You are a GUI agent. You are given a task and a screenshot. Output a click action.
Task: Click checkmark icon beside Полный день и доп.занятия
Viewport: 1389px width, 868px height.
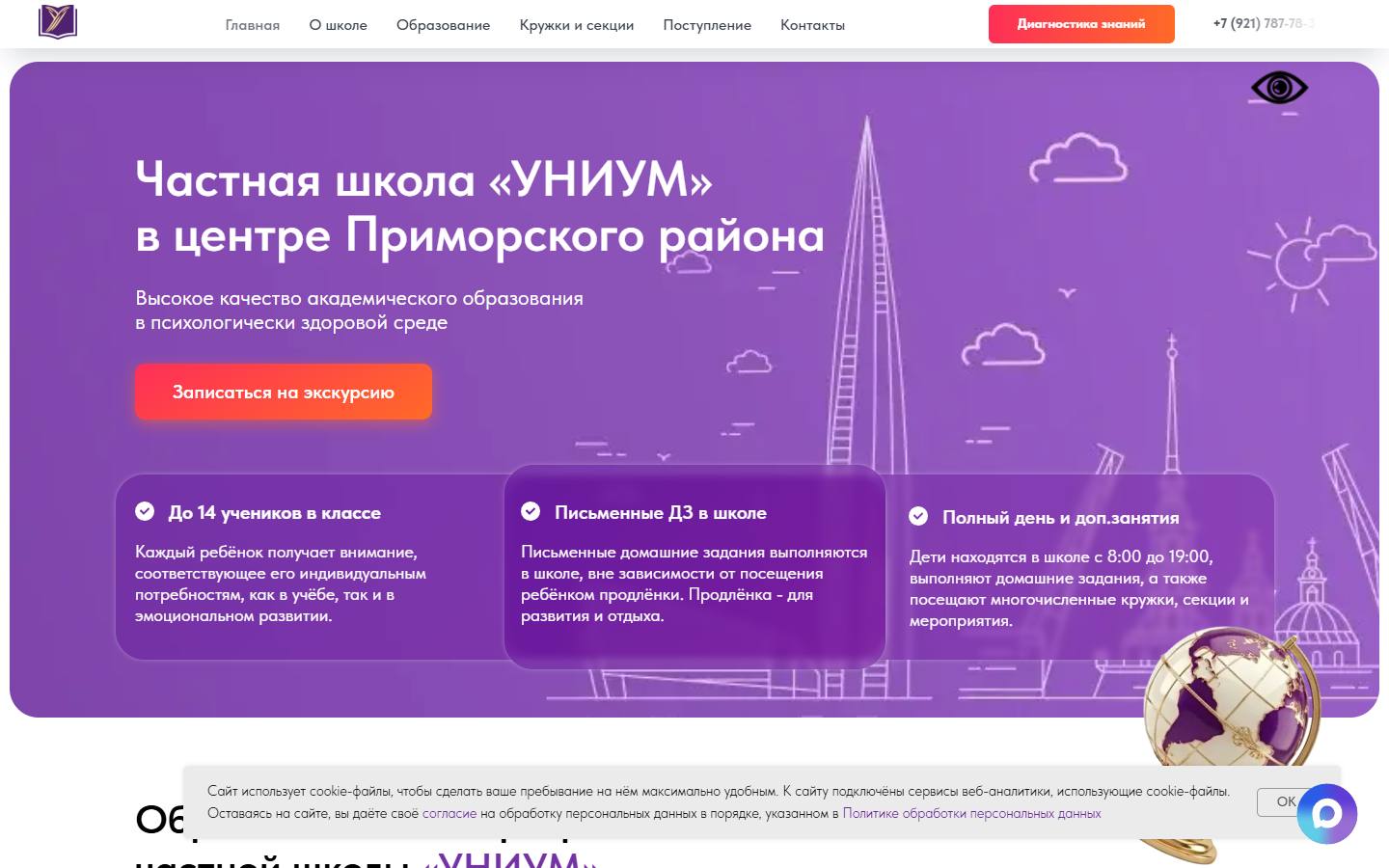(918, 516)
